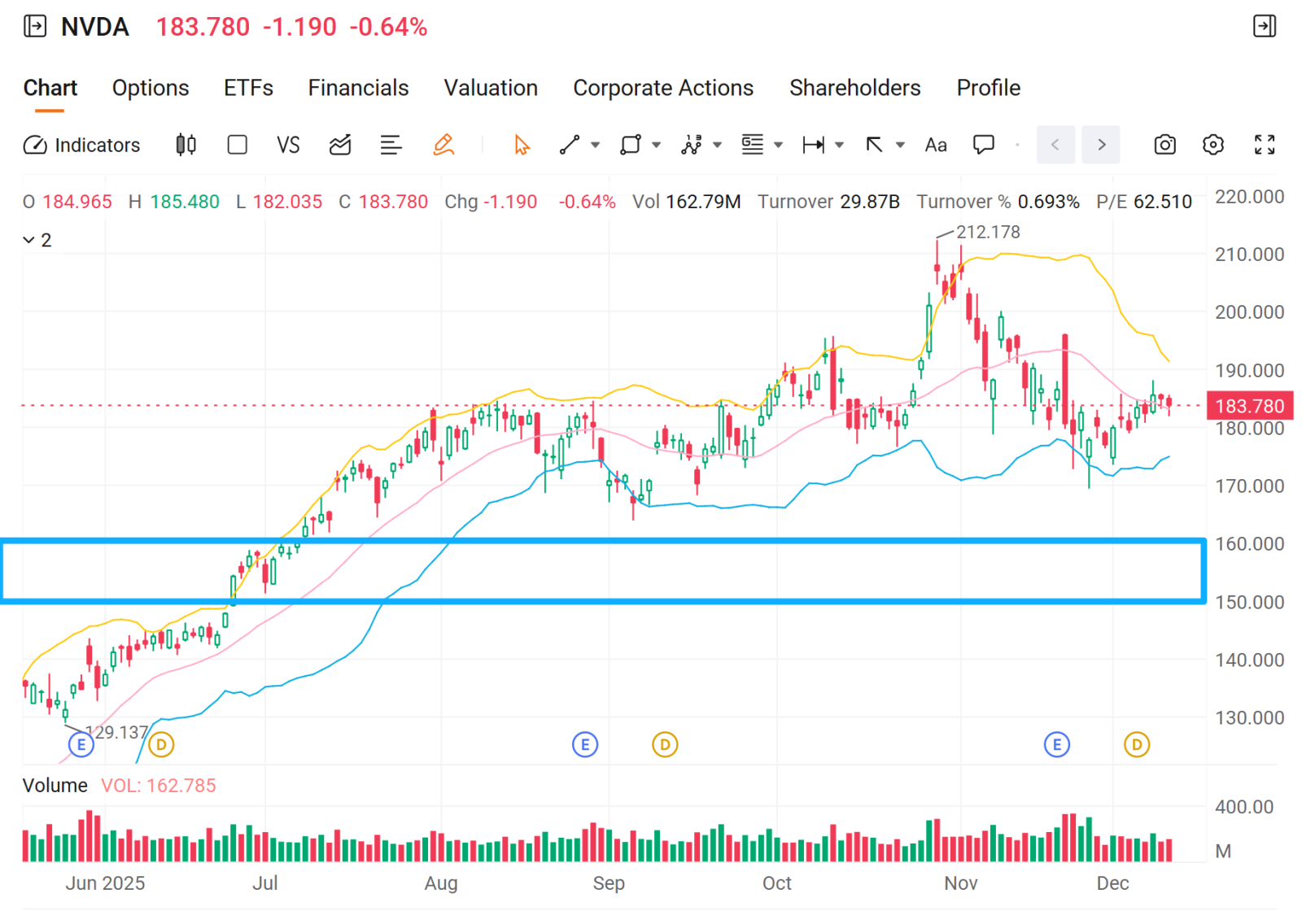Expand the arrow tool dropdown
Viewport: 1302px width, 924px height.
click(x=901, y=146)
